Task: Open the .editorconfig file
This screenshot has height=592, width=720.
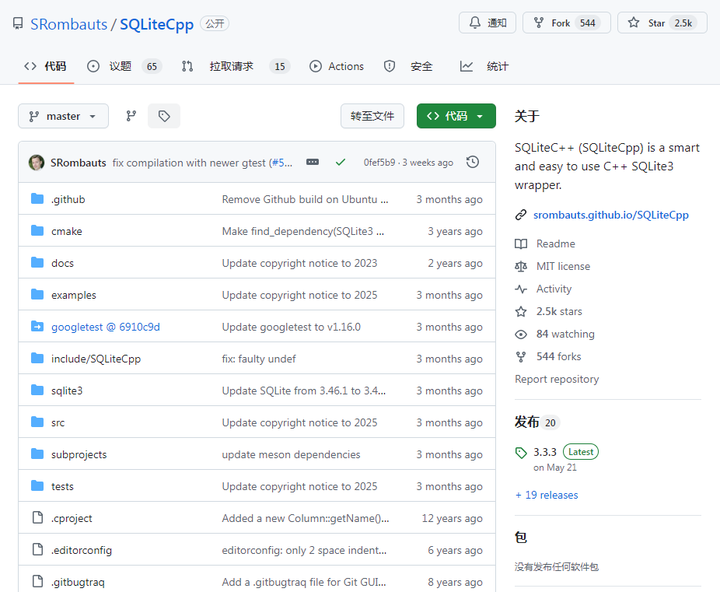Action: click(x=81, y=550)
